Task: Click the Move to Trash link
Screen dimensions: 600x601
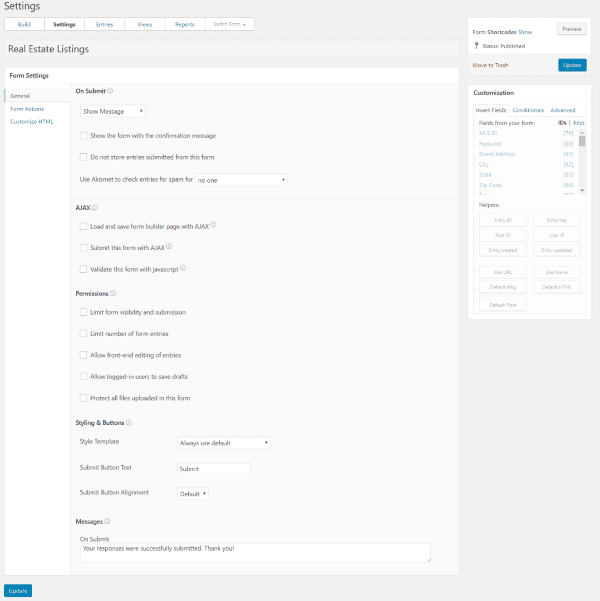Action: 491,65
